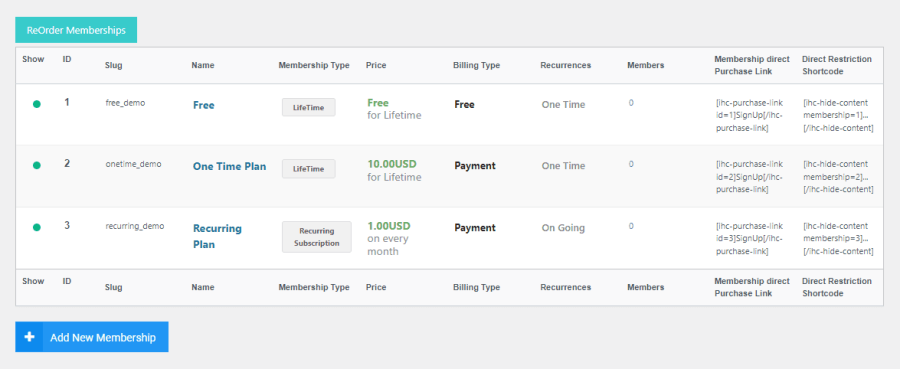Select the purchase link shortcode with id=3
This screenshot has width=900, height=369.
(750, 239)
